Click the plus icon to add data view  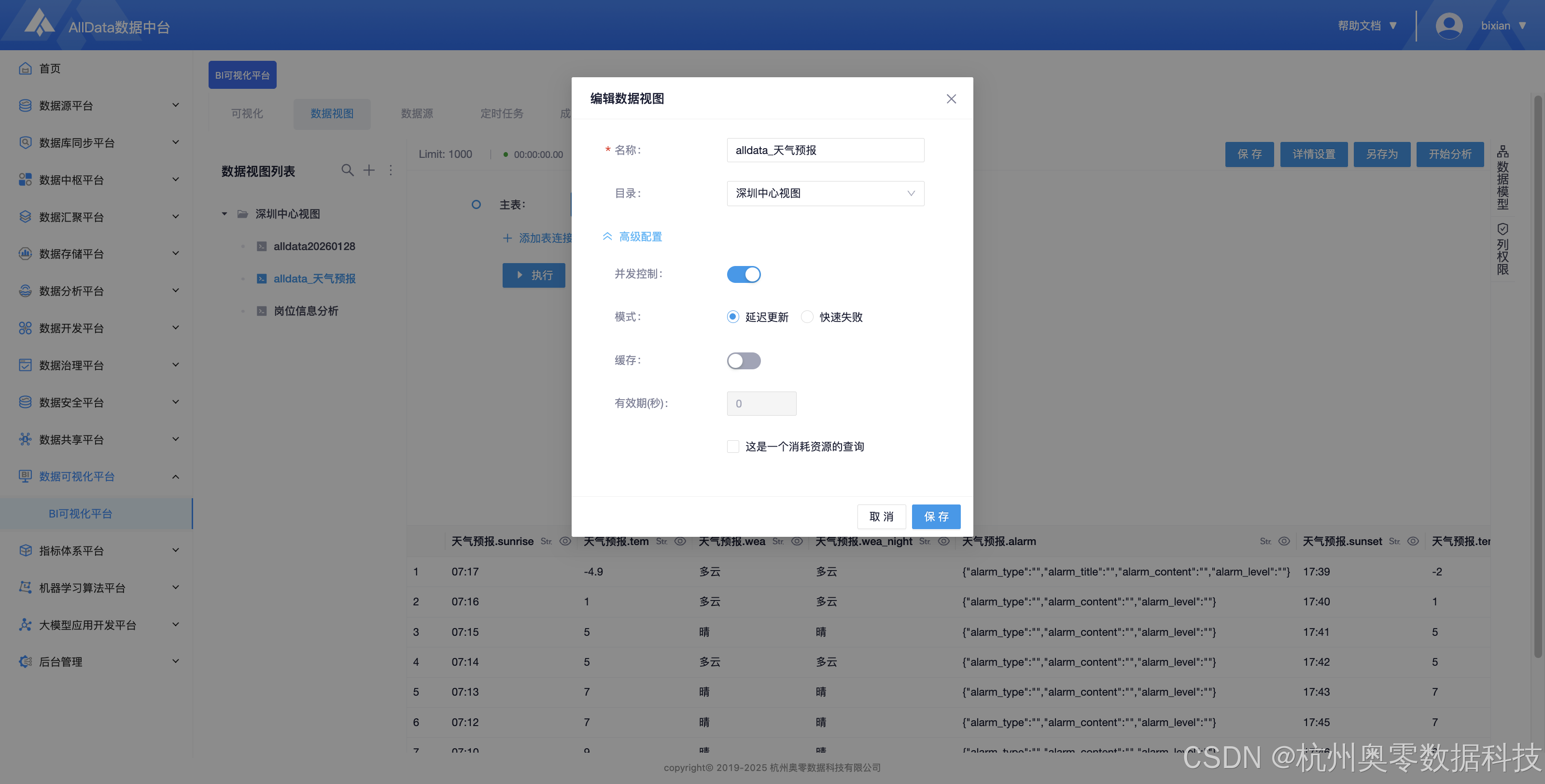pyautogui.click(x=369, y=170)
